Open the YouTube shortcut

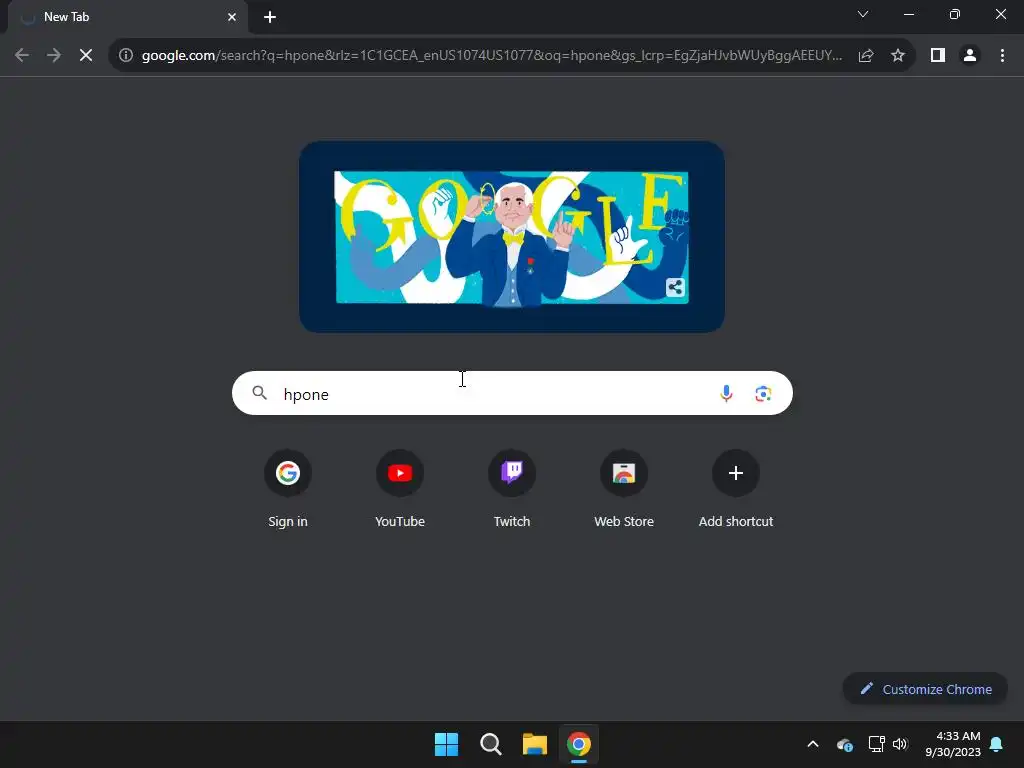(400, 488)
